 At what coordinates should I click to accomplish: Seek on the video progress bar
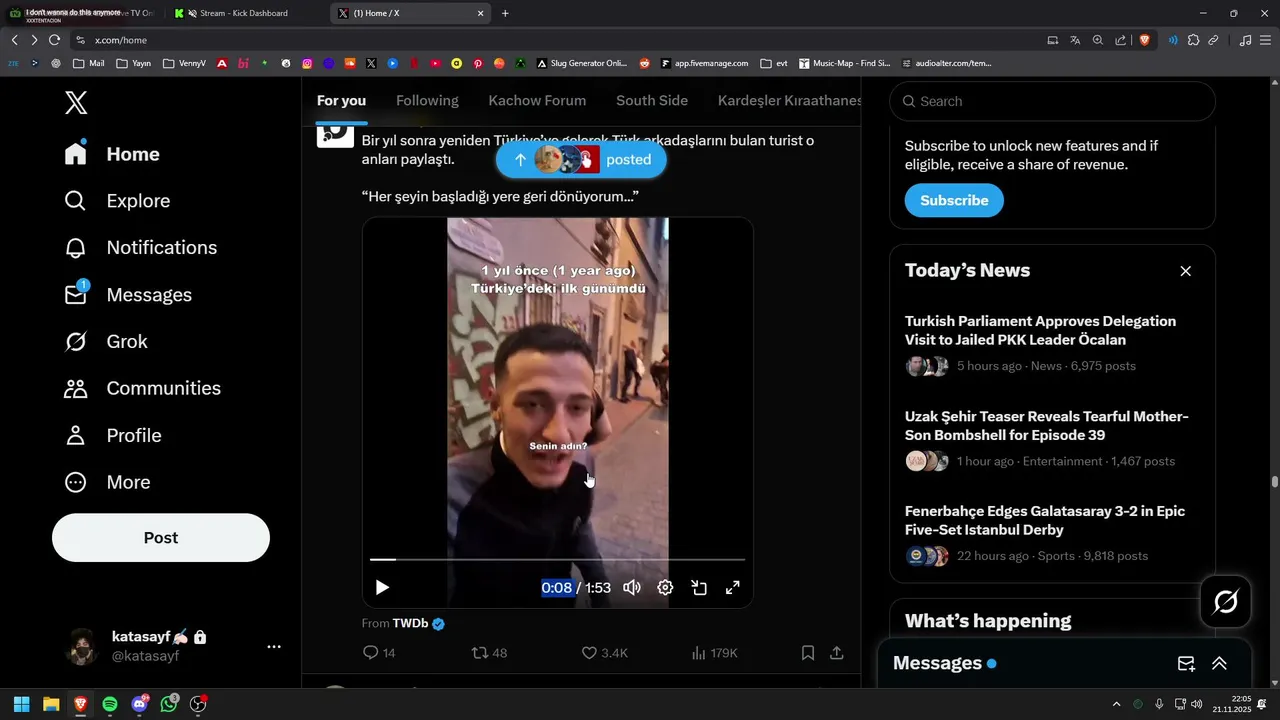click(557, 560)
